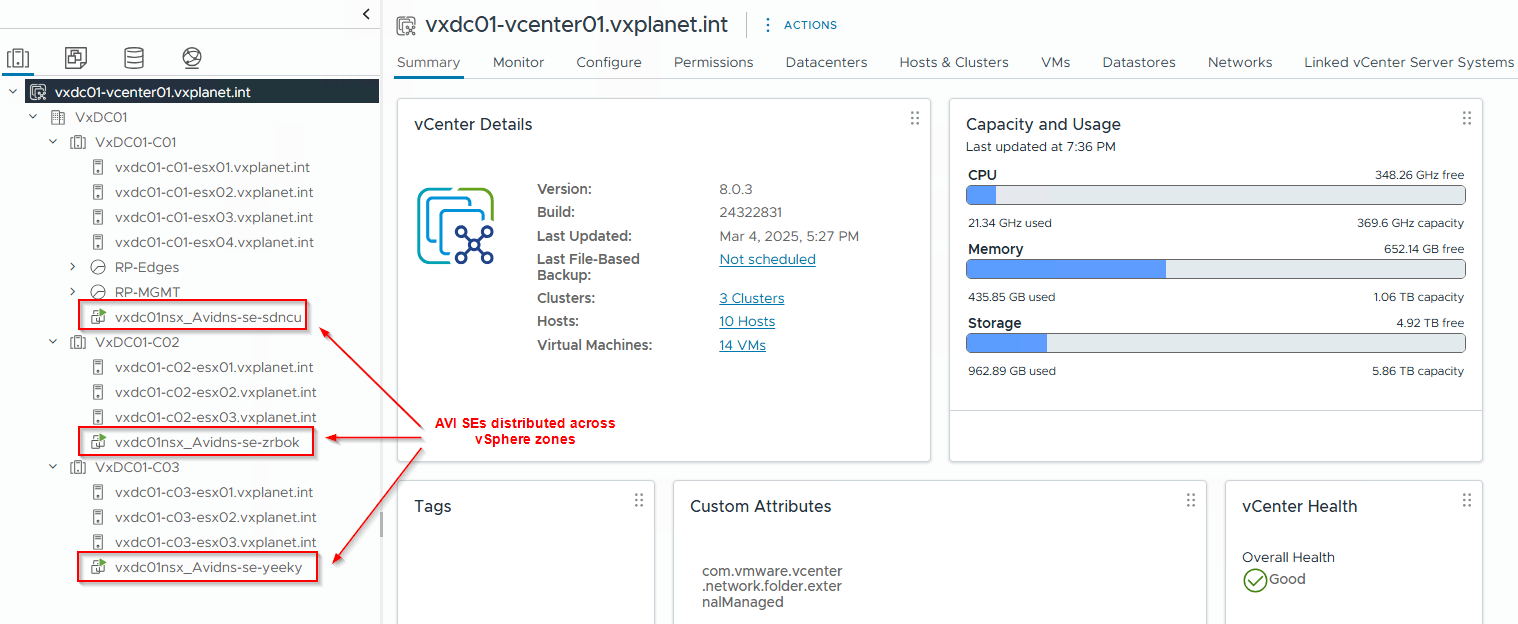Open the ACTIONS dropdown menu

point(810,25)
